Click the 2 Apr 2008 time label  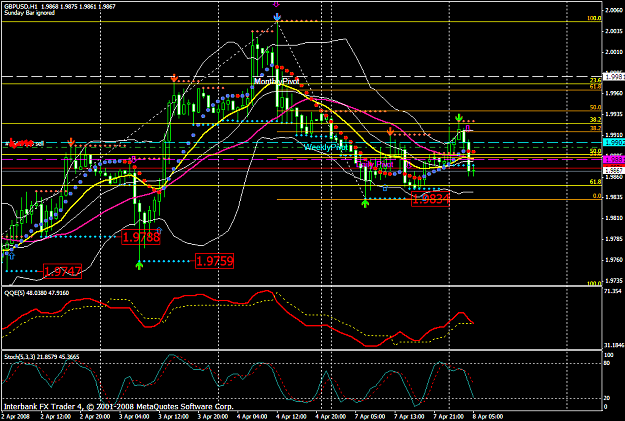click(15, 417)
